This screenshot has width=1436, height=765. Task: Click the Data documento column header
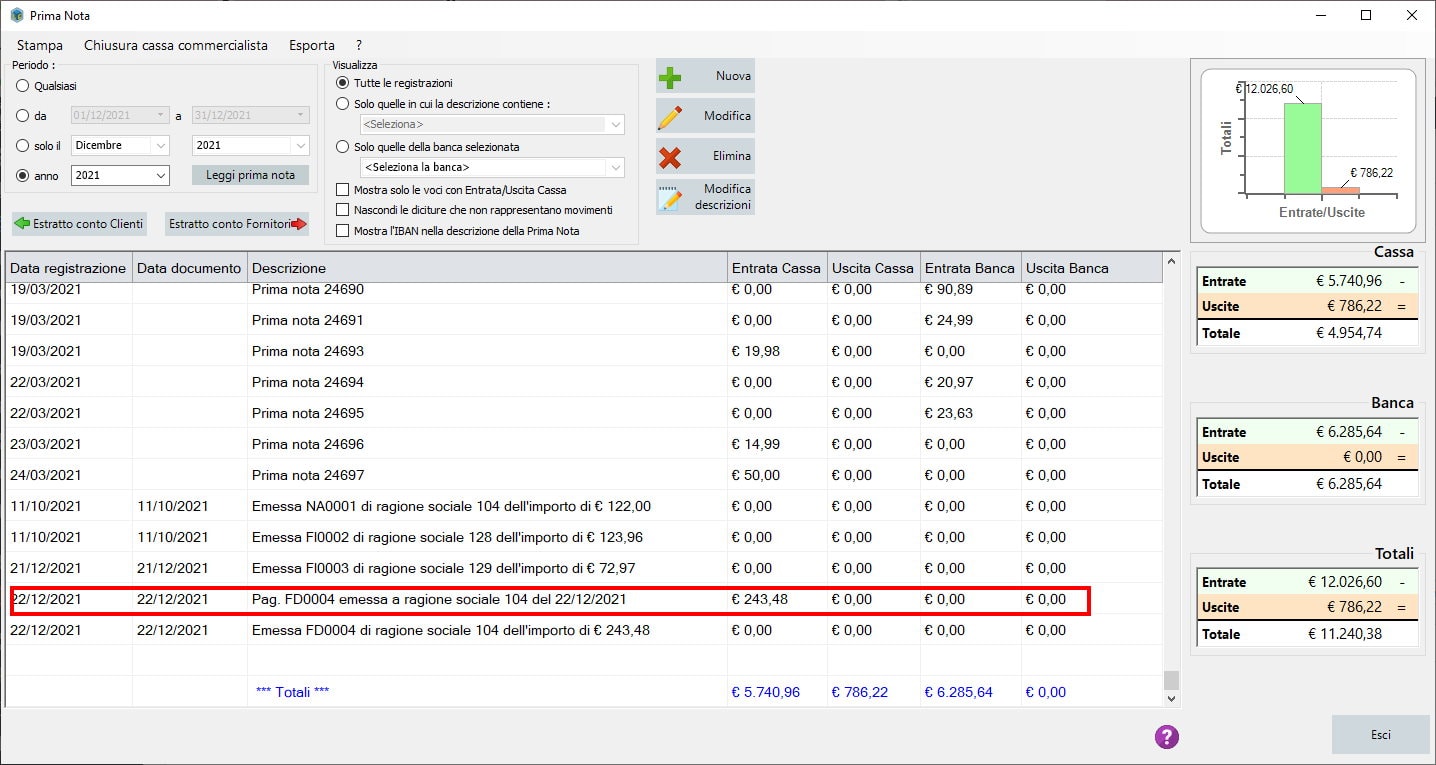189,268
